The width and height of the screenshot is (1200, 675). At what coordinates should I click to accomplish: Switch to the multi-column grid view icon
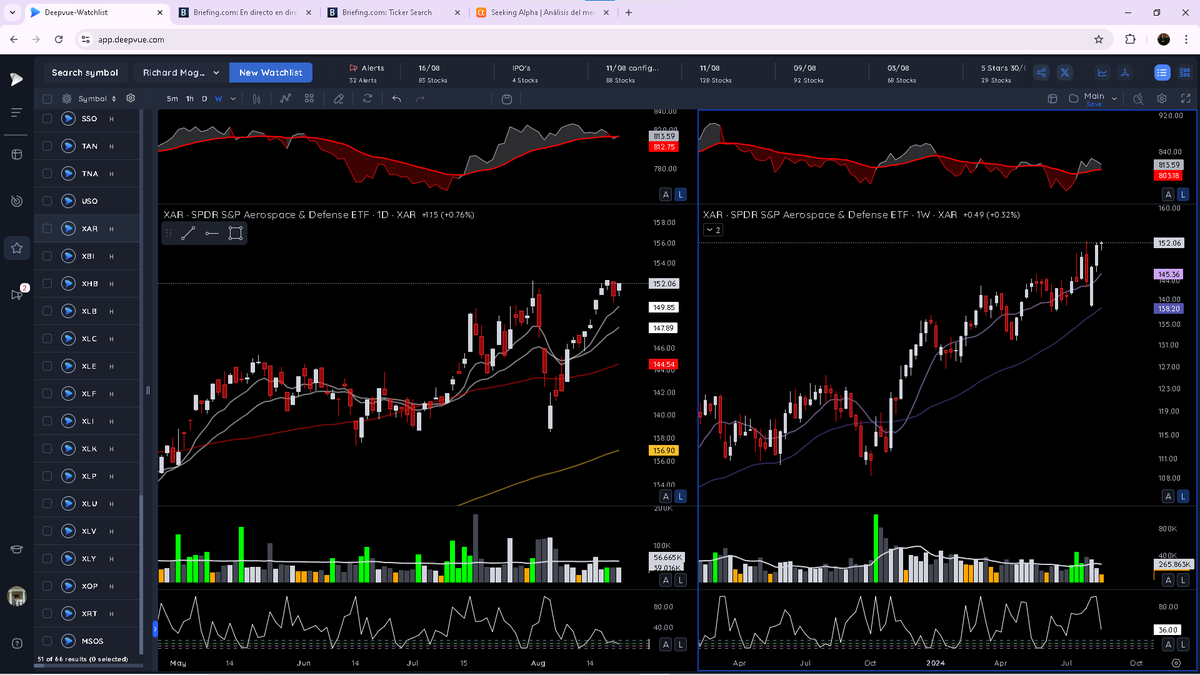tap(1185, 72)
